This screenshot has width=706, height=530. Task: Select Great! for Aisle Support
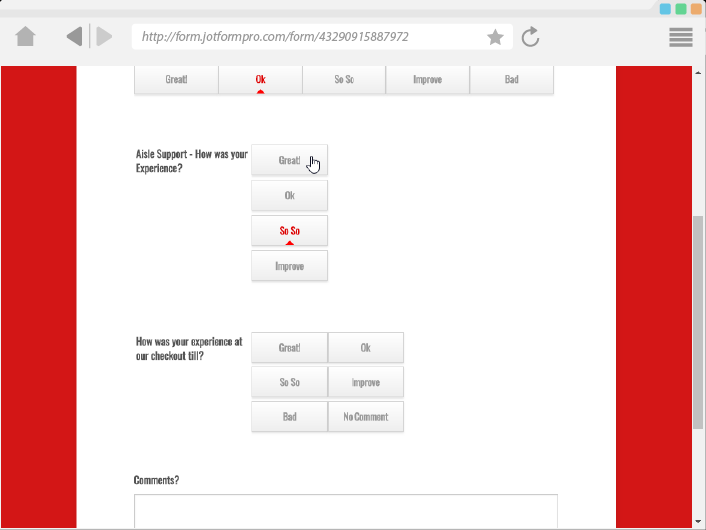[289, 160]
